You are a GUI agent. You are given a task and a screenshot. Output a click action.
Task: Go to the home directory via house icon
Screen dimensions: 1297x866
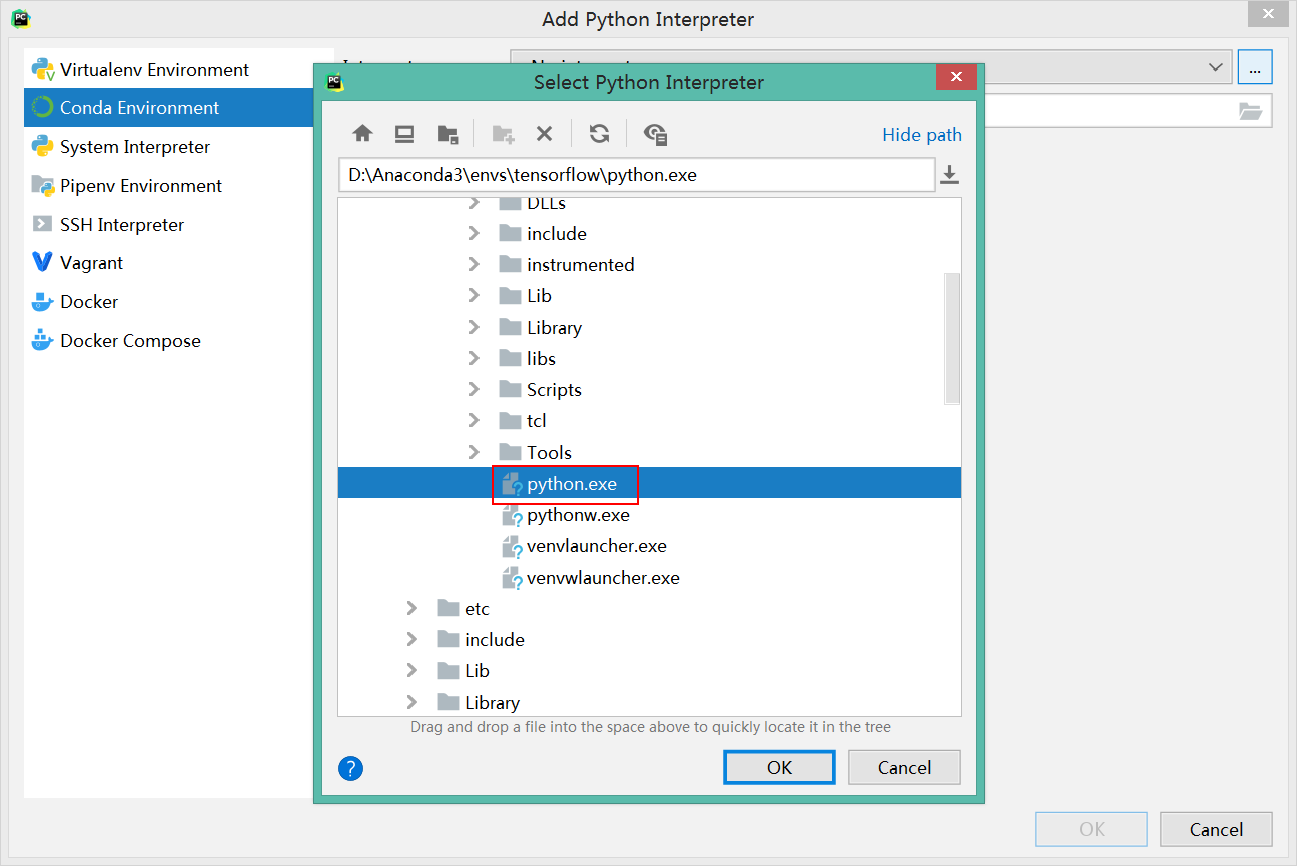pos(362,134)
